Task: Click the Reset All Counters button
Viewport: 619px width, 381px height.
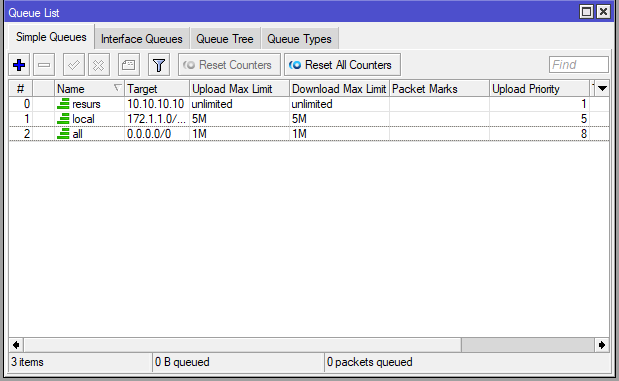Action: point(342,65)
